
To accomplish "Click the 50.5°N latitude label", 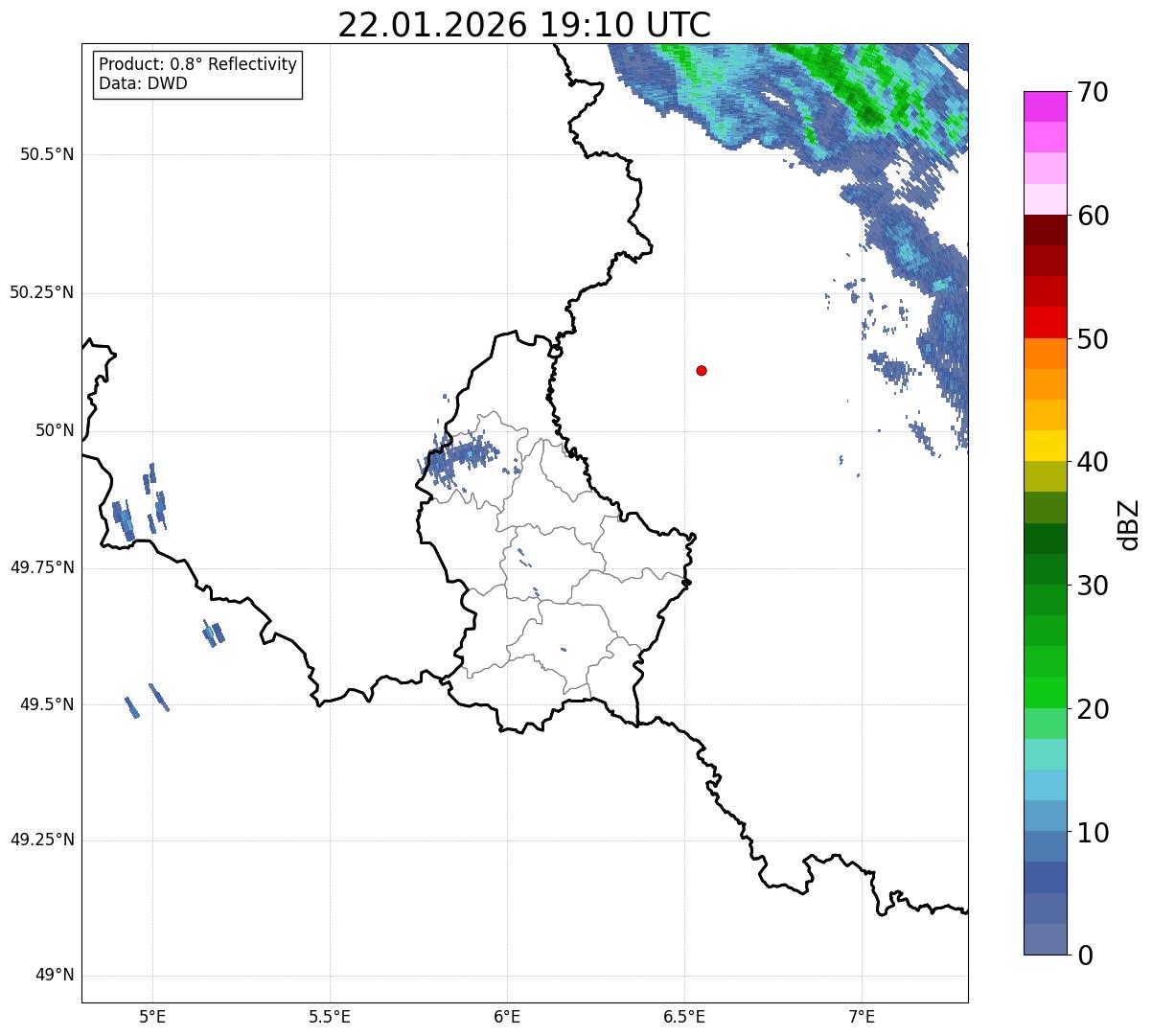I will click(x=47, y=154).
